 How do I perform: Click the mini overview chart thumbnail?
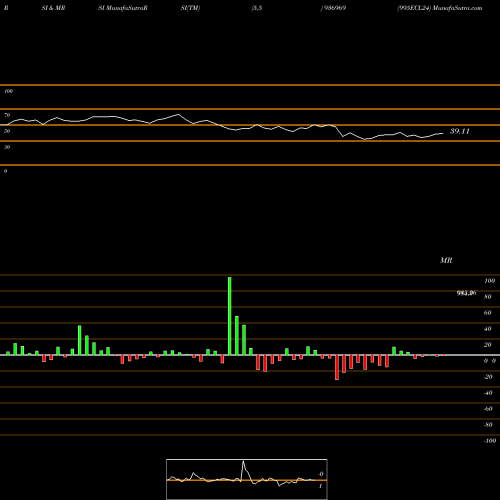(247, 479)
